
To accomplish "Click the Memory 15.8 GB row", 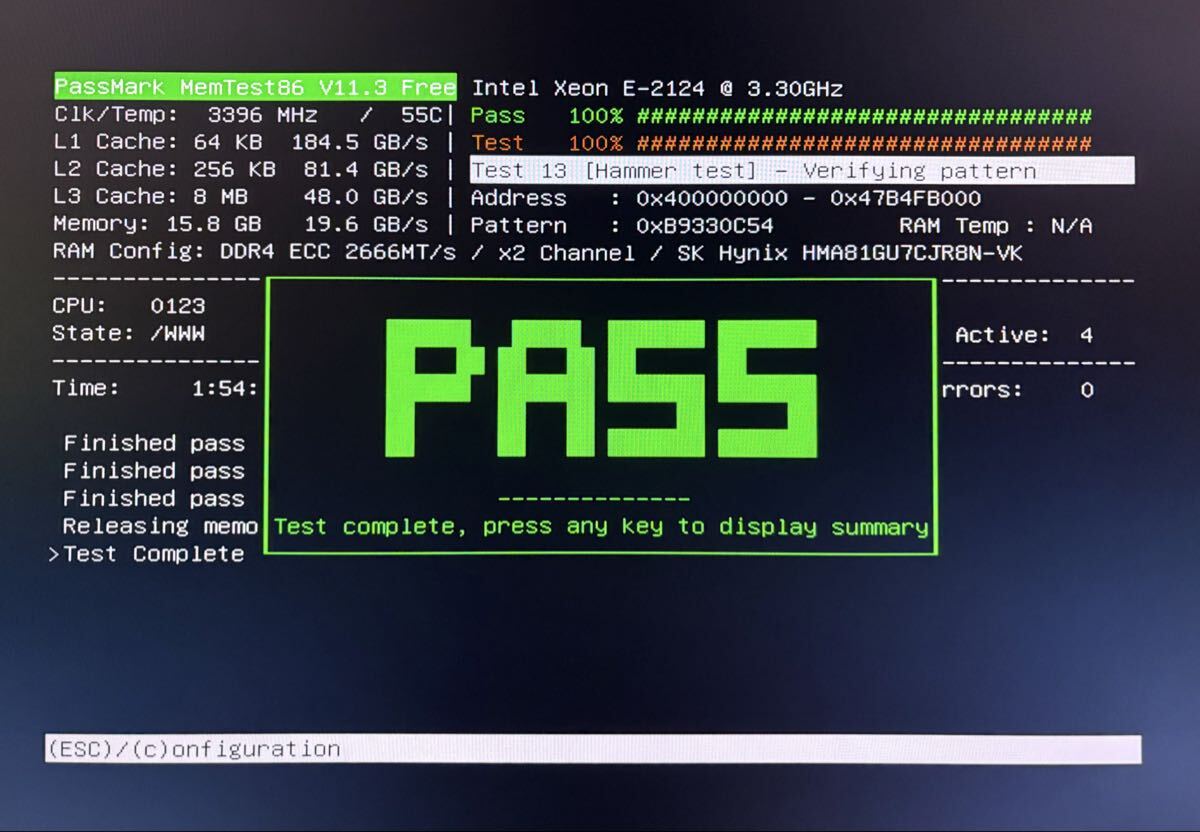I will point(241,224).
